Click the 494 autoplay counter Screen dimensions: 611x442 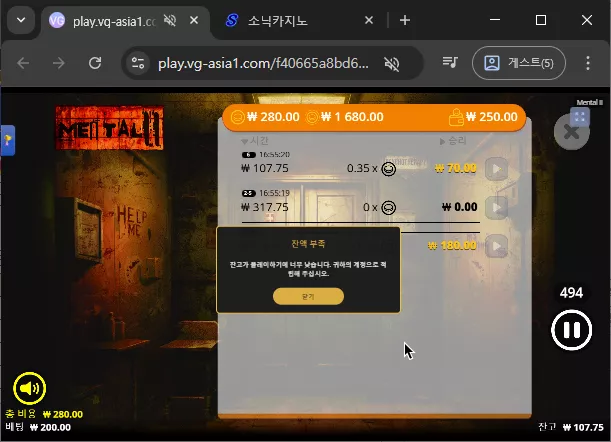click(571, 293)
